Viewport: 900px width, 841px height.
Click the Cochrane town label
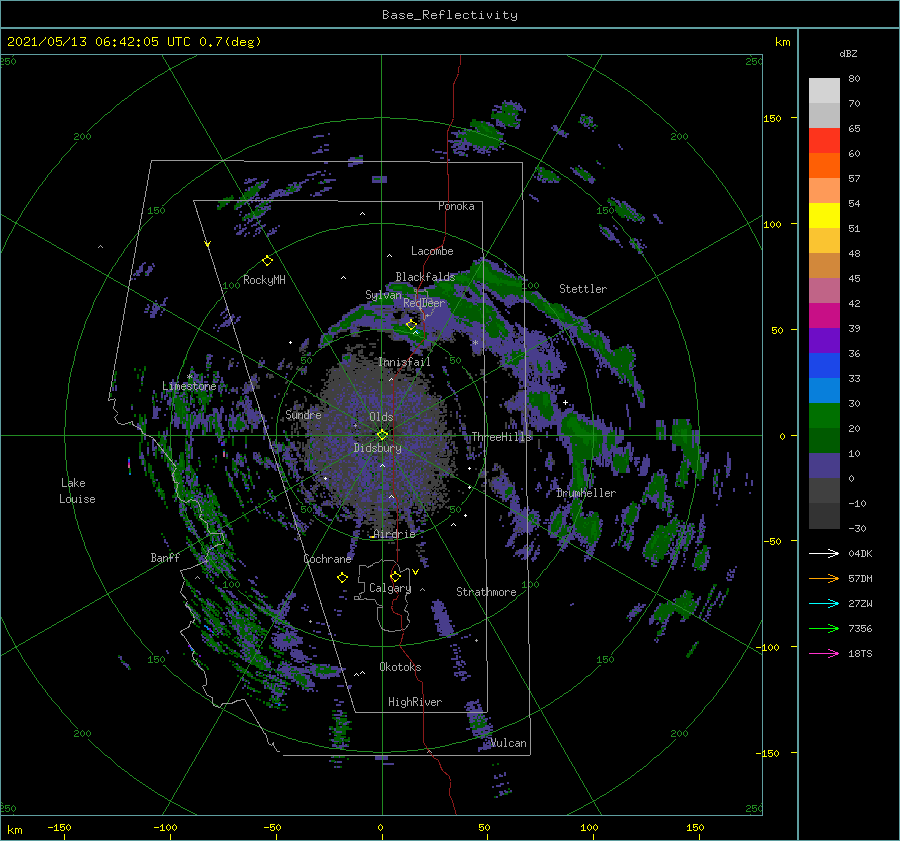(x=327, y=559)
